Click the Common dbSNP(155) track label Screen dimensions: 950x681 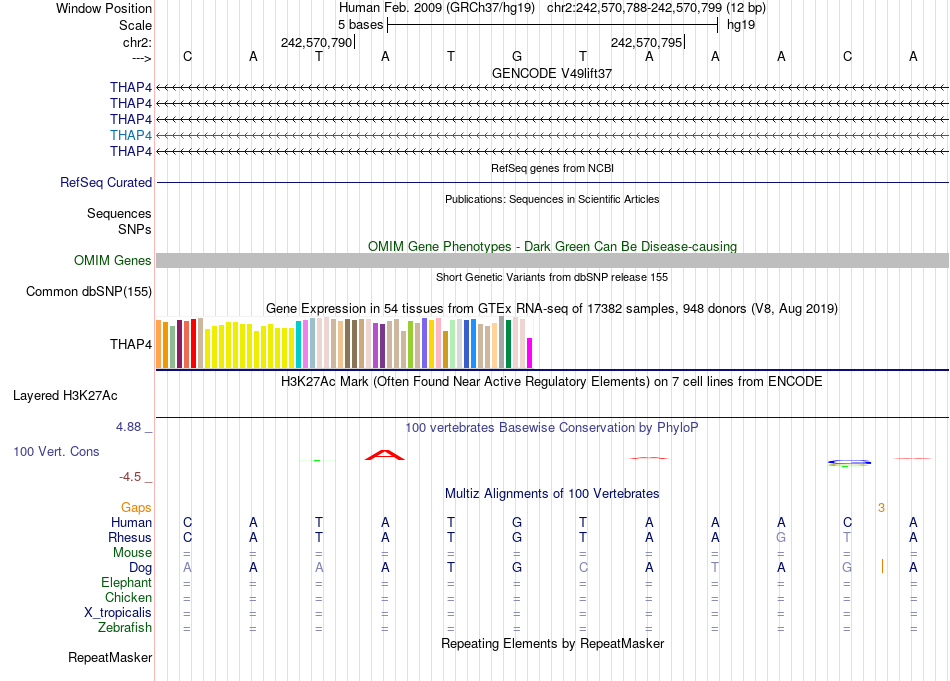(89, 291)
